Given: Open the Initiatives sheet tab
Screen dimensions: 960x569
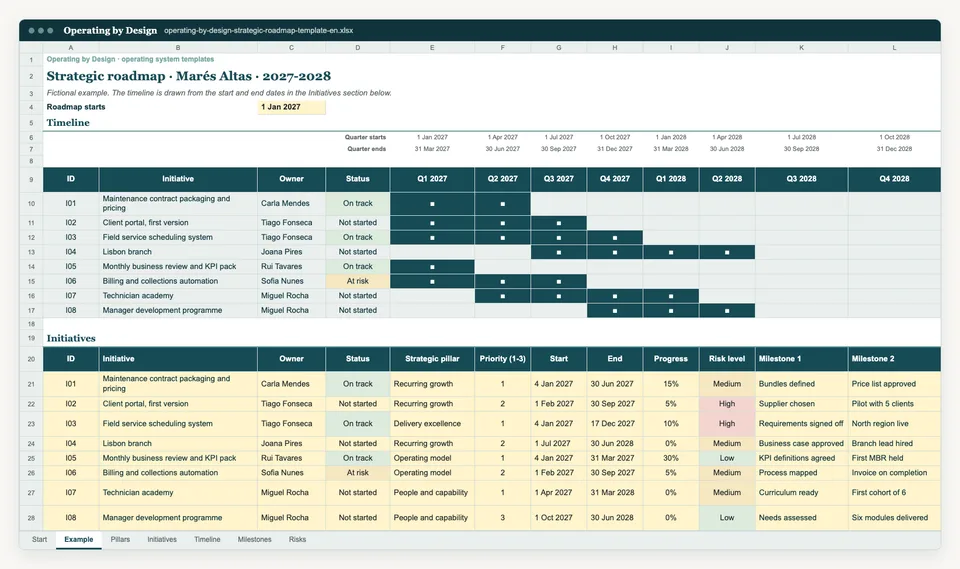Looking at the screenshot, I should click(x=162, y=540).
